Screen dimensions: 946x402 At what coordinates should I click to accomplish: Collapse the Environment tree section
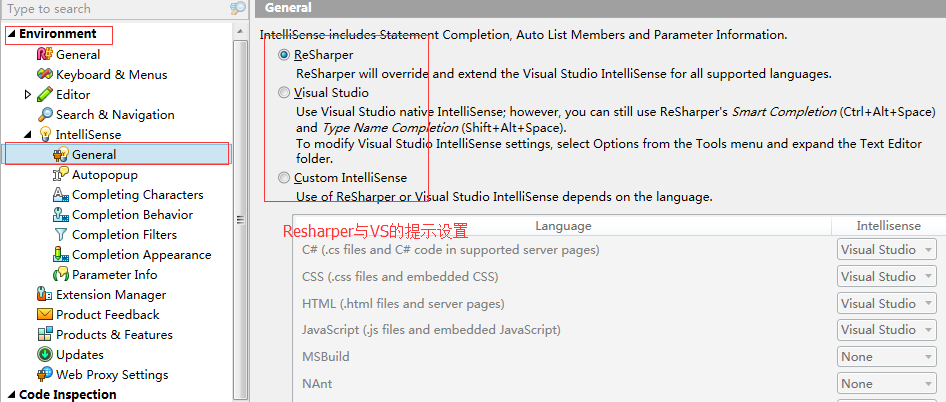point(12,34)
